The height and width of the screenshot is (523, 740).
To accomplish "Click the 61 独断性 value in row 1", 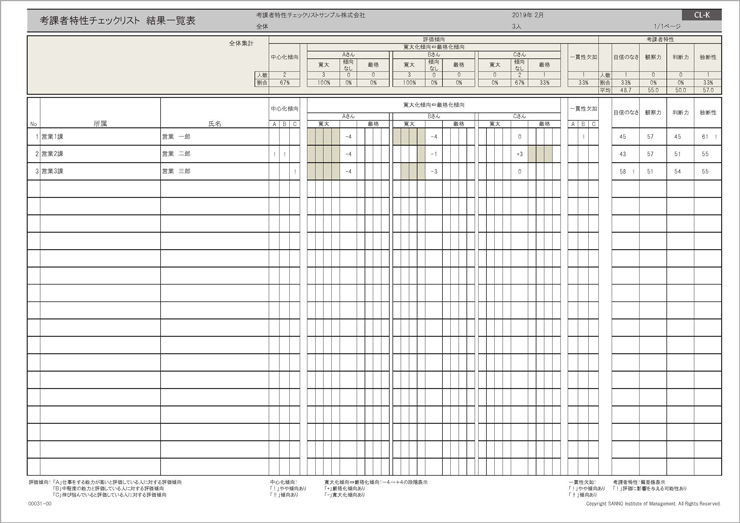I will click(705, 136).
